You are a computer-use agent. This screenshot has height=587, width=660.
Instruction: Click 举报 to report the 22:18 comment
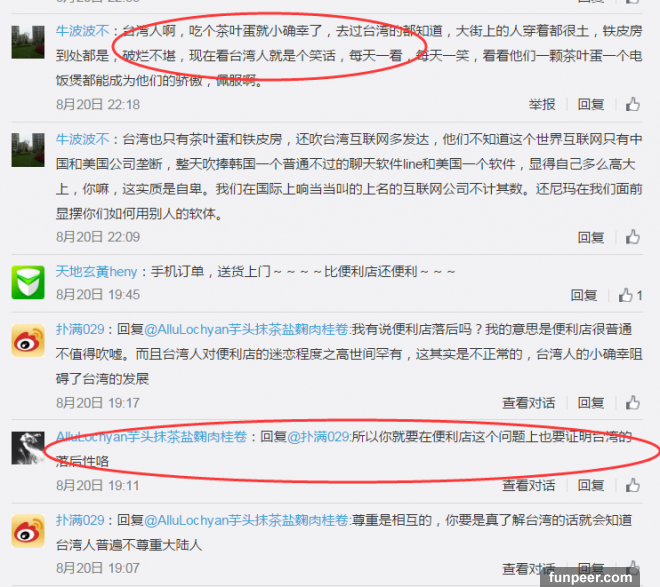pos(542,104)
